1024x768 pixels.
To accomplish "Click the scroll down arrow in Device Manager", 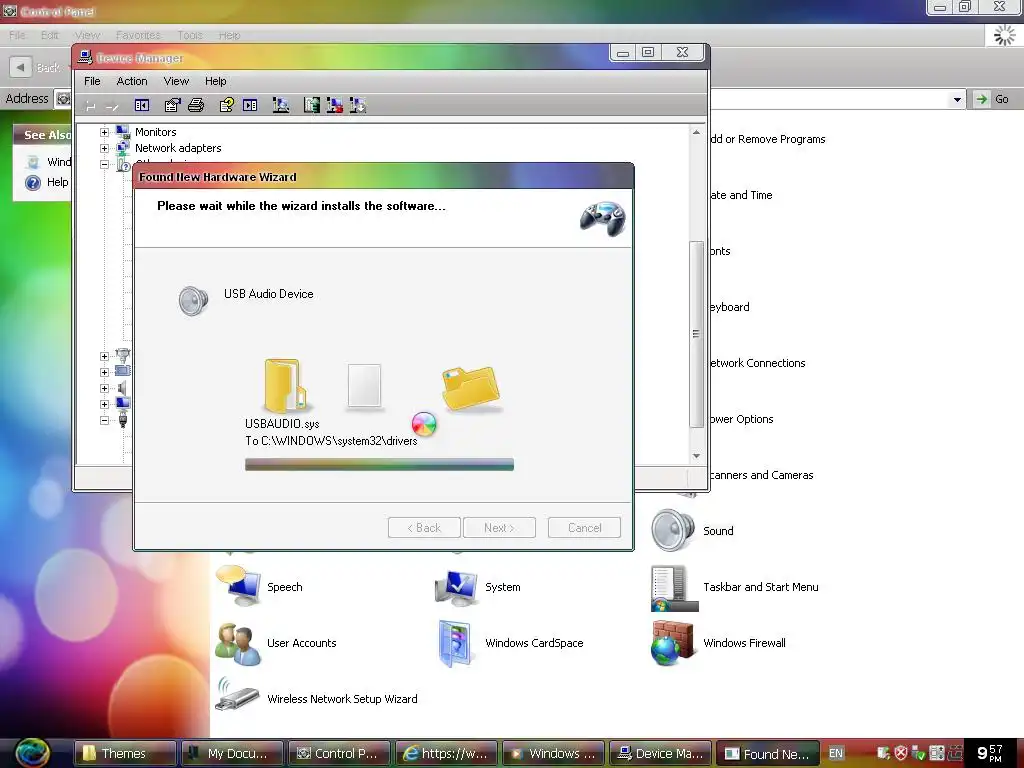I will pyautogui.click(x=696, y=455).
